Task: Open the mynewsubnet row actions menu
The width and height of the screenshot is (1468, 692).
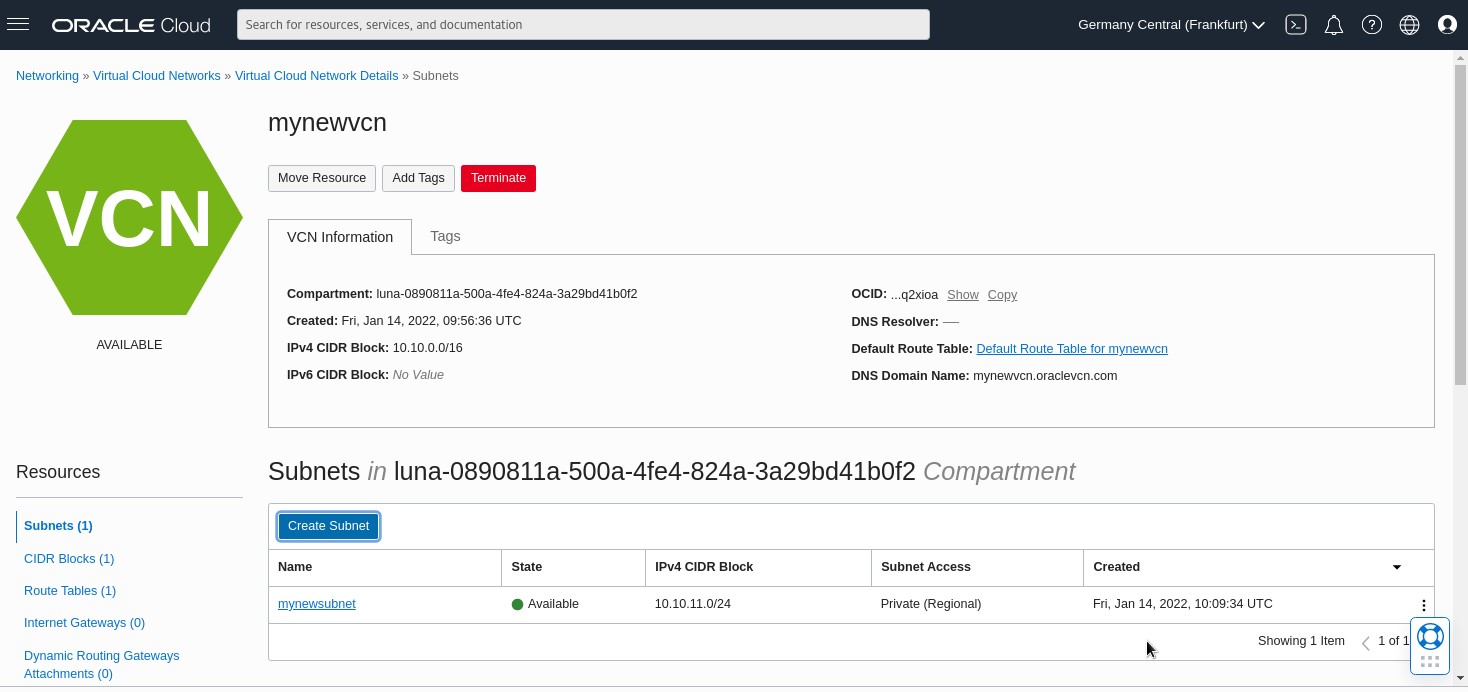Action: 1424,604
